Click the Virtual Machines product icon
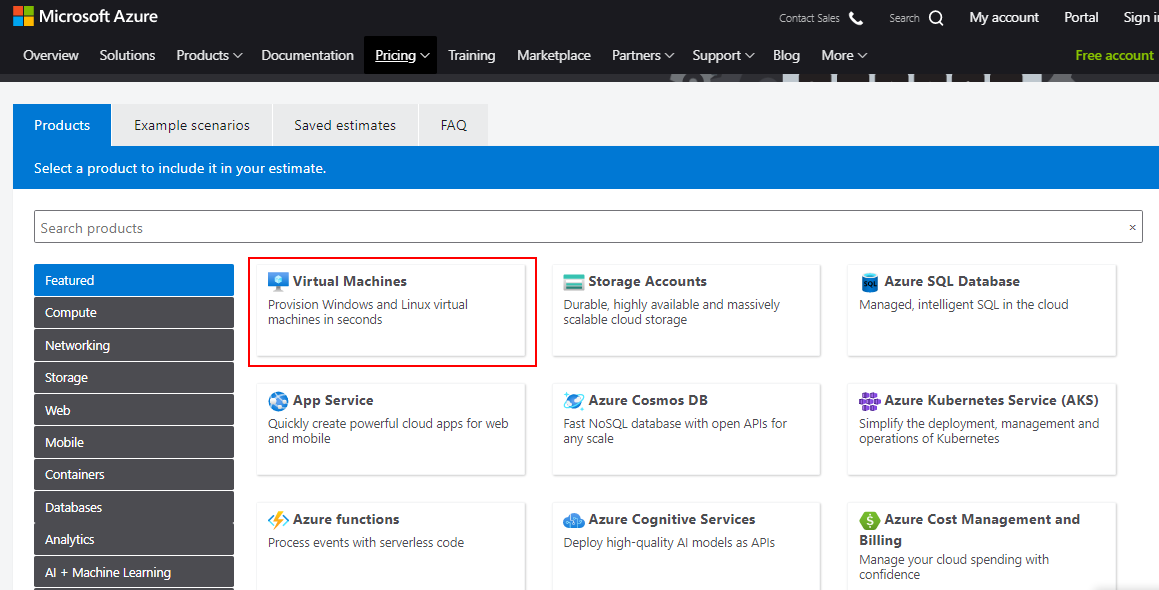The width and height of the screenshot is (1159, 590). [278, 282]
